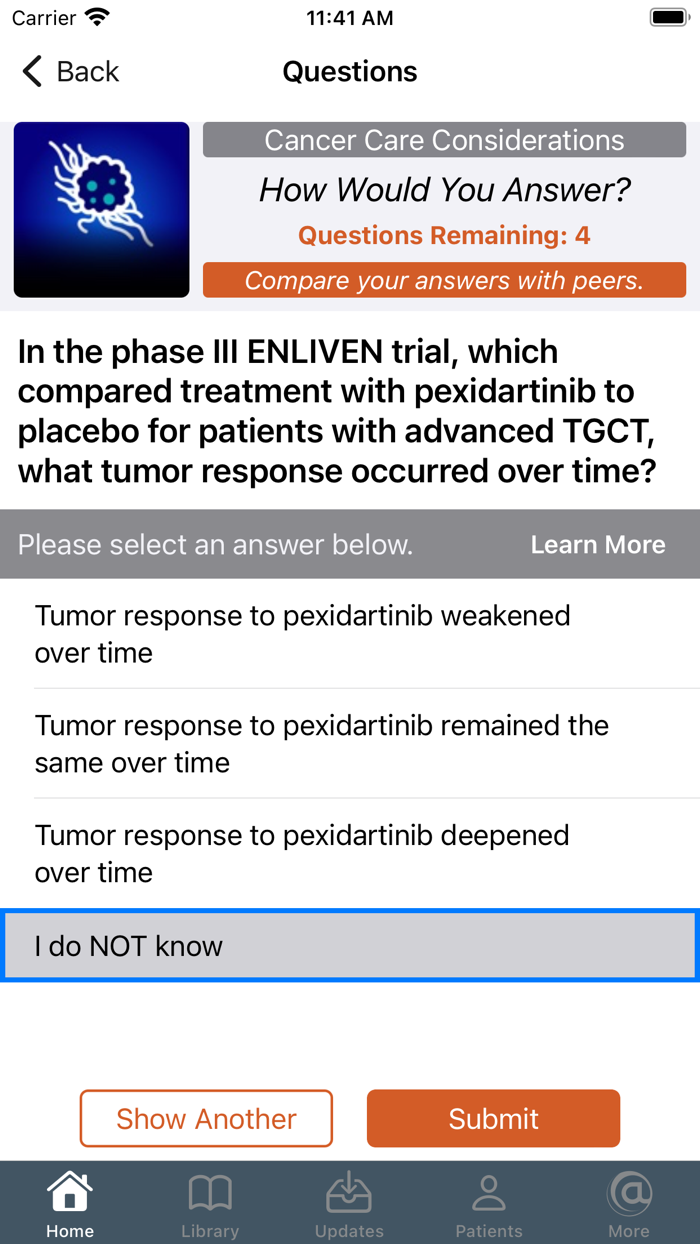Select "remained the same over time" answer
The width and height of the screenshot is (700, 1244).
click(349, 744)
